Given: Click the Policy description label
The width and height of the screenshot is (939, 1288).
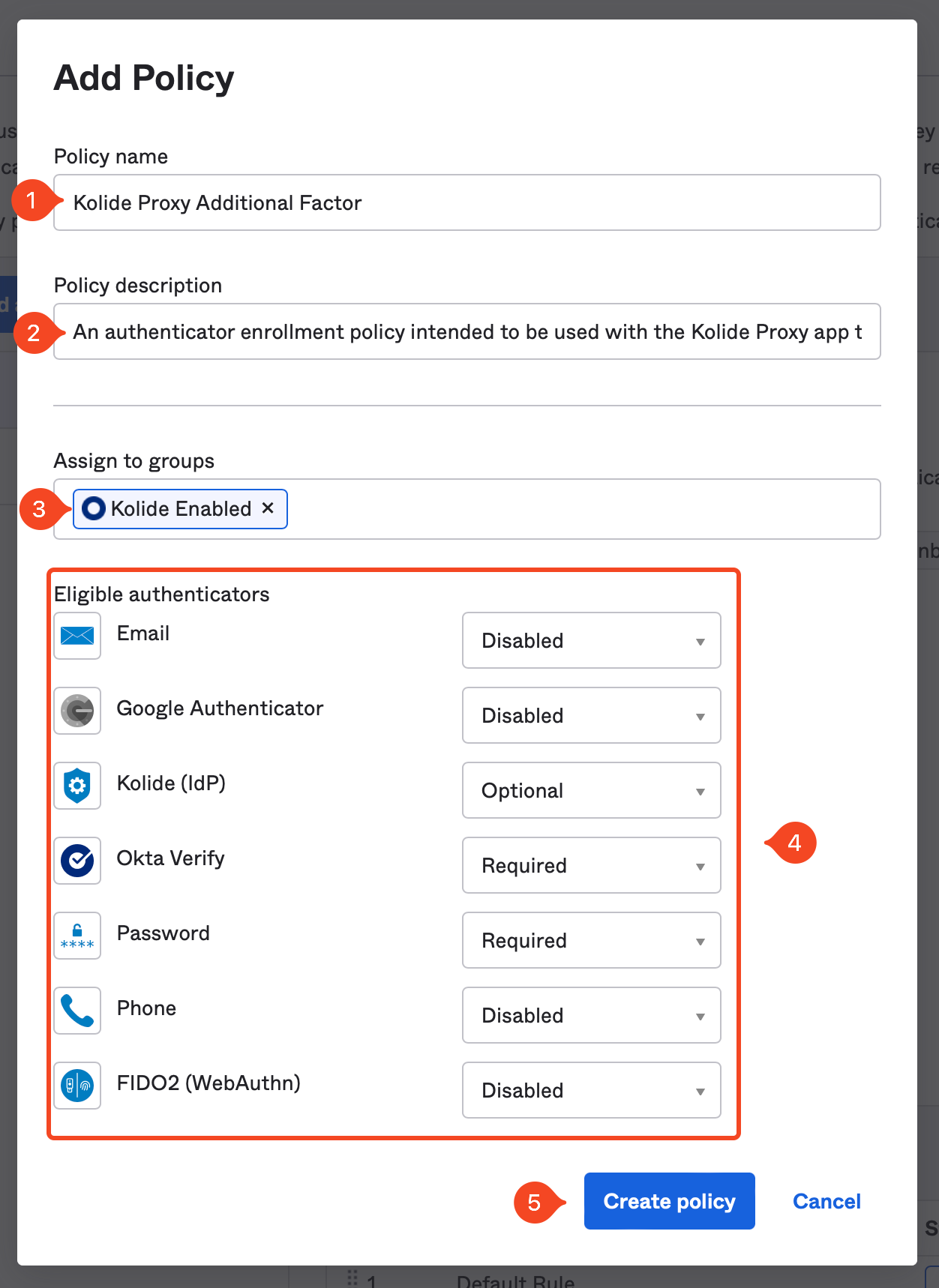Looking at the screenshot, I should (x=138, y=286).
